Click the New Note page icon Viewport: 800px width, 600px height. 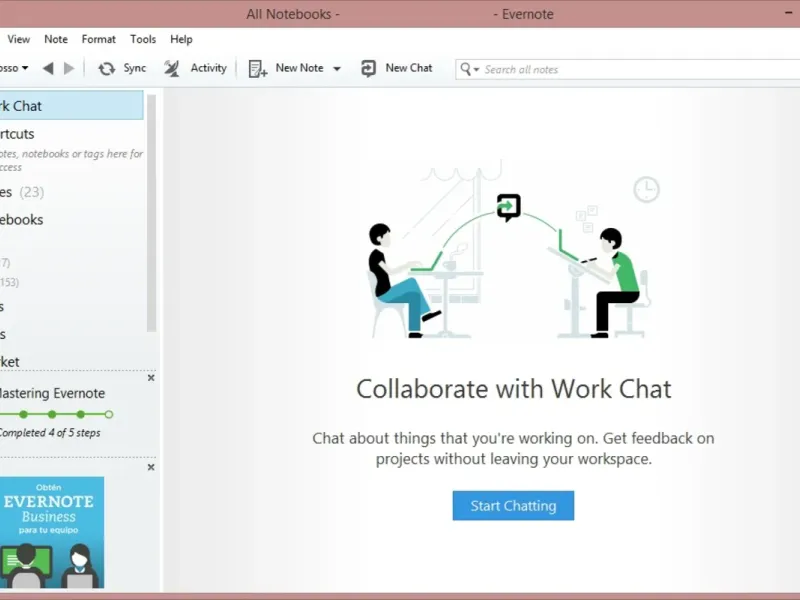[x=258, y=68]
